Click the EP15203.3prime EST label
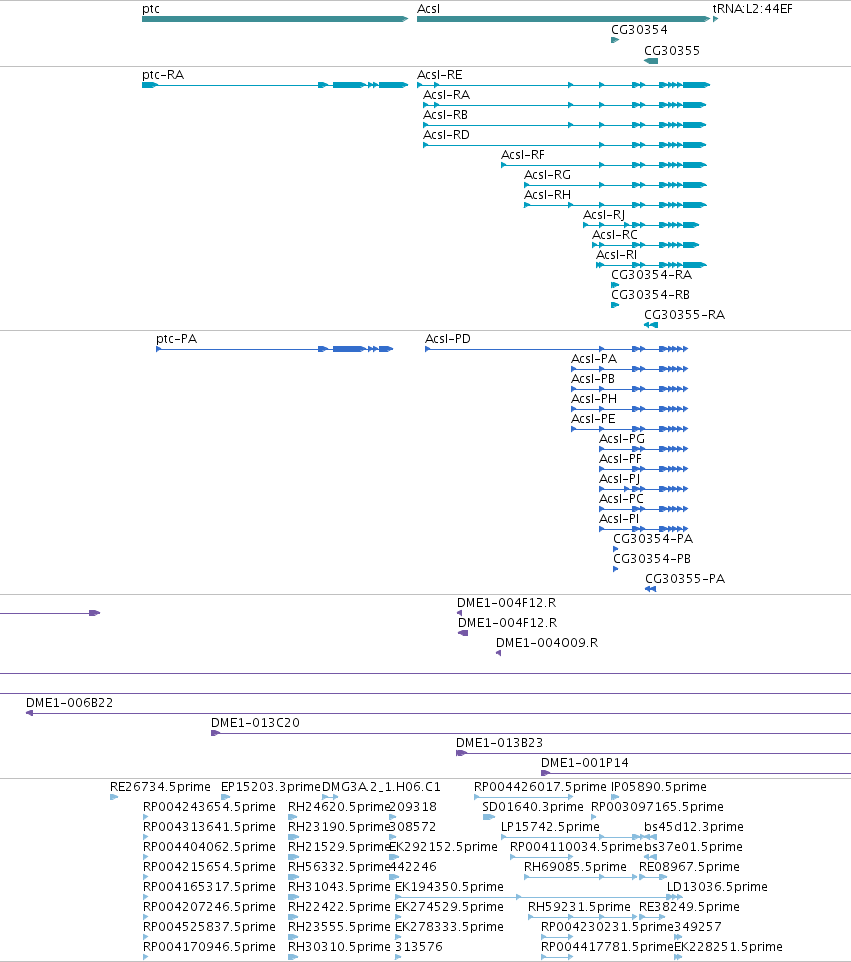 tap(271, 787)
